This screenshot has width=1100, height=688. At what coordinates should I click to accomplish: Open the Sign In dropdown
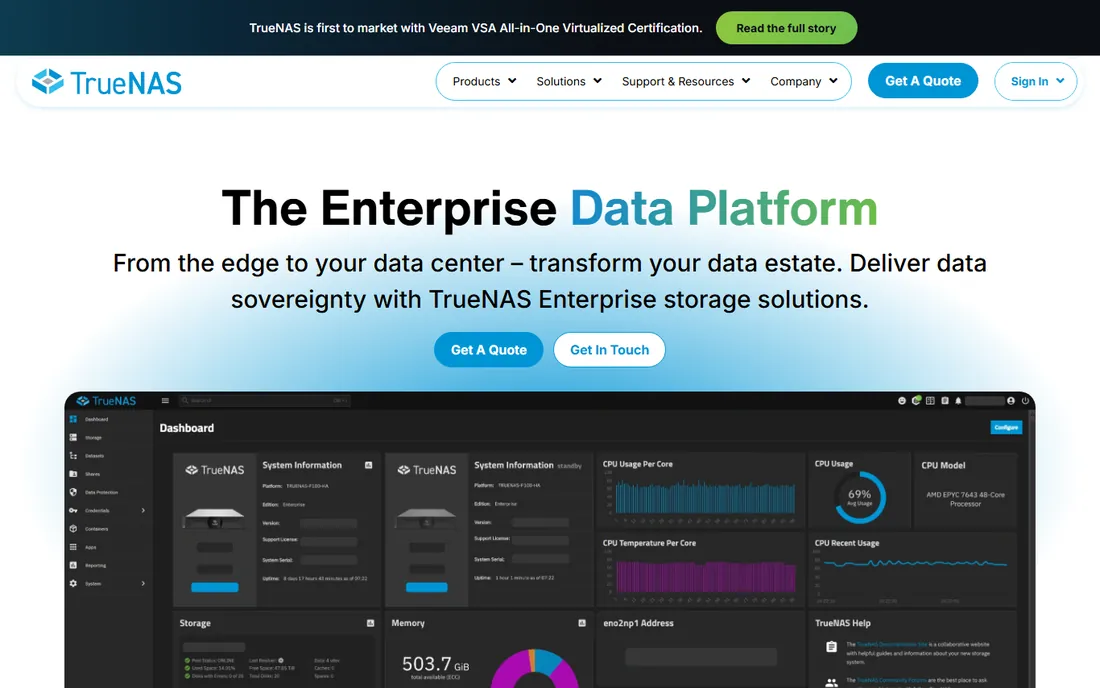coord(1035,81)
